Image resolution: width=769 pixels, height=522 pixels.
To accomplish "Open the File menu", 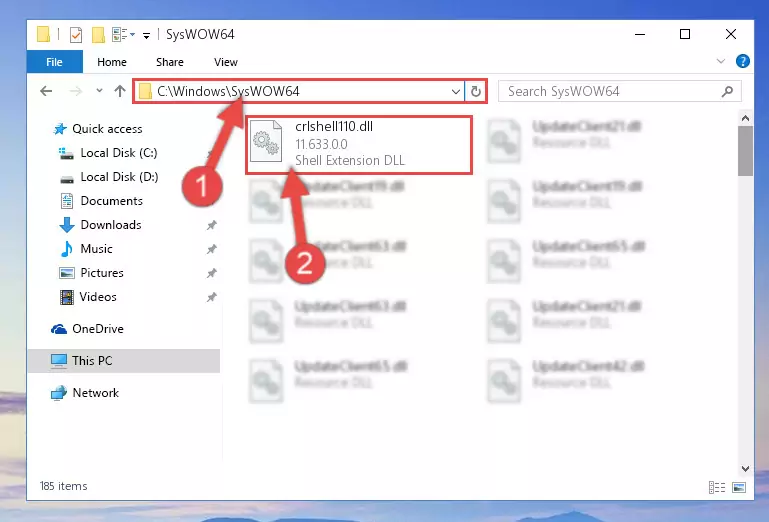I will pyautogui.click(x=54, y=62).
